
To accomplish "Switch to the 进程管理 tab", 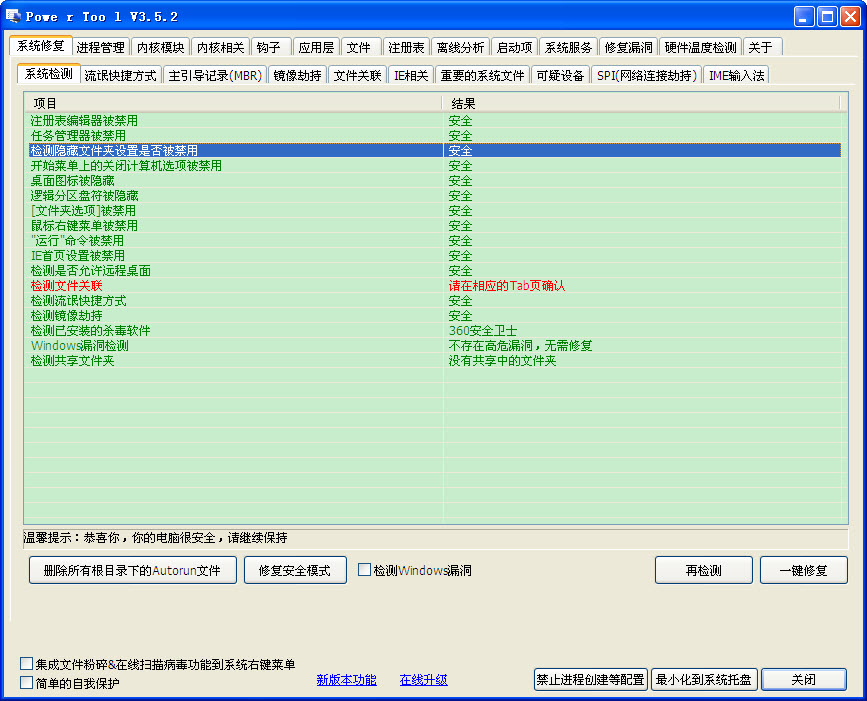I will [100, 47].
